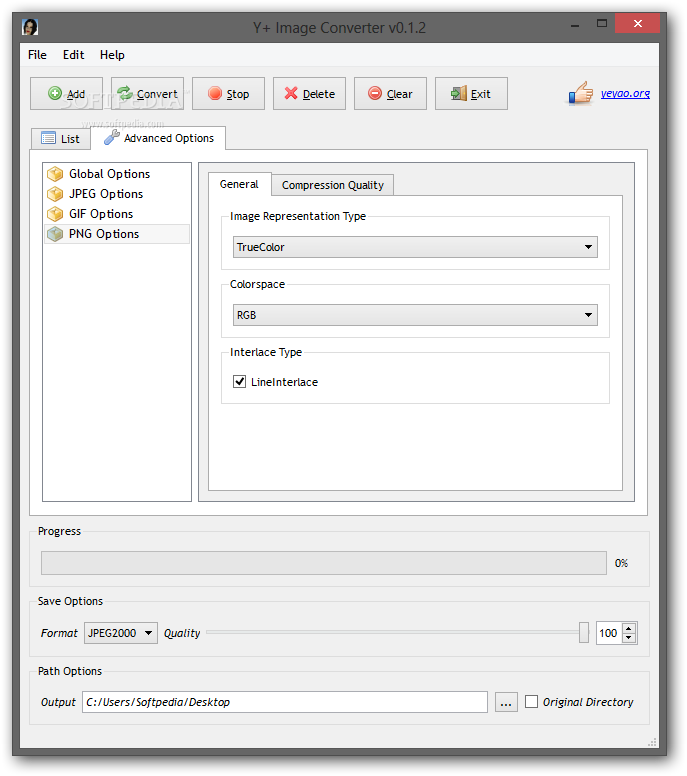This screenshot has height=776, width=687.
Task: Click the Stop button's red circle icon
Action: point(215,93)
